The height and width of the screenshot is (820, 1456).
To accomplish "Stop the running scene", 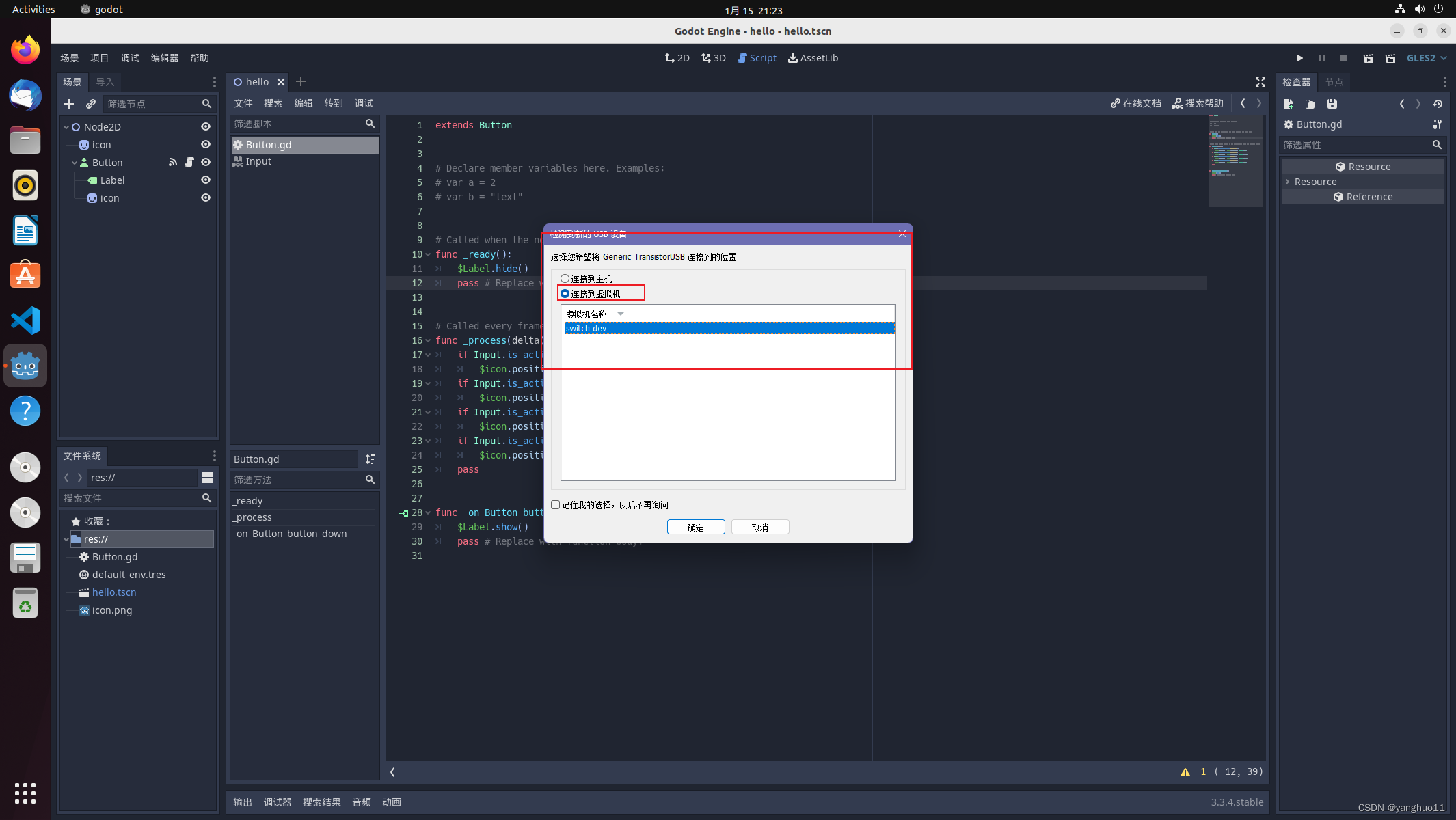I will pos(1344,58).
